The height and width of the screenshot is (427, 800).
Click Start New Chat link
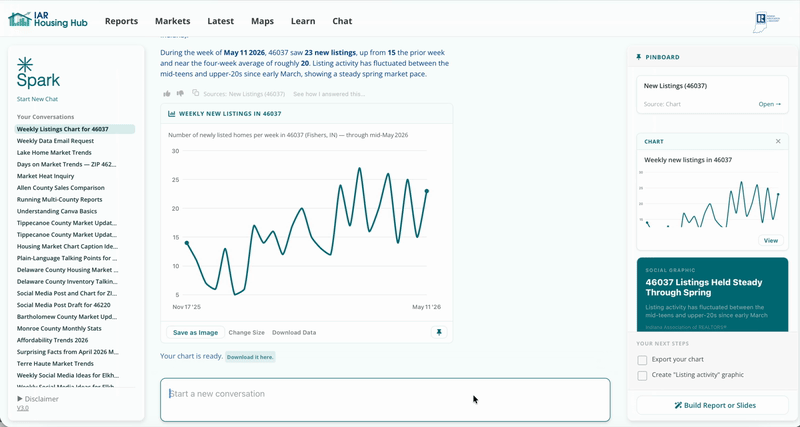(x=37, y=99)
